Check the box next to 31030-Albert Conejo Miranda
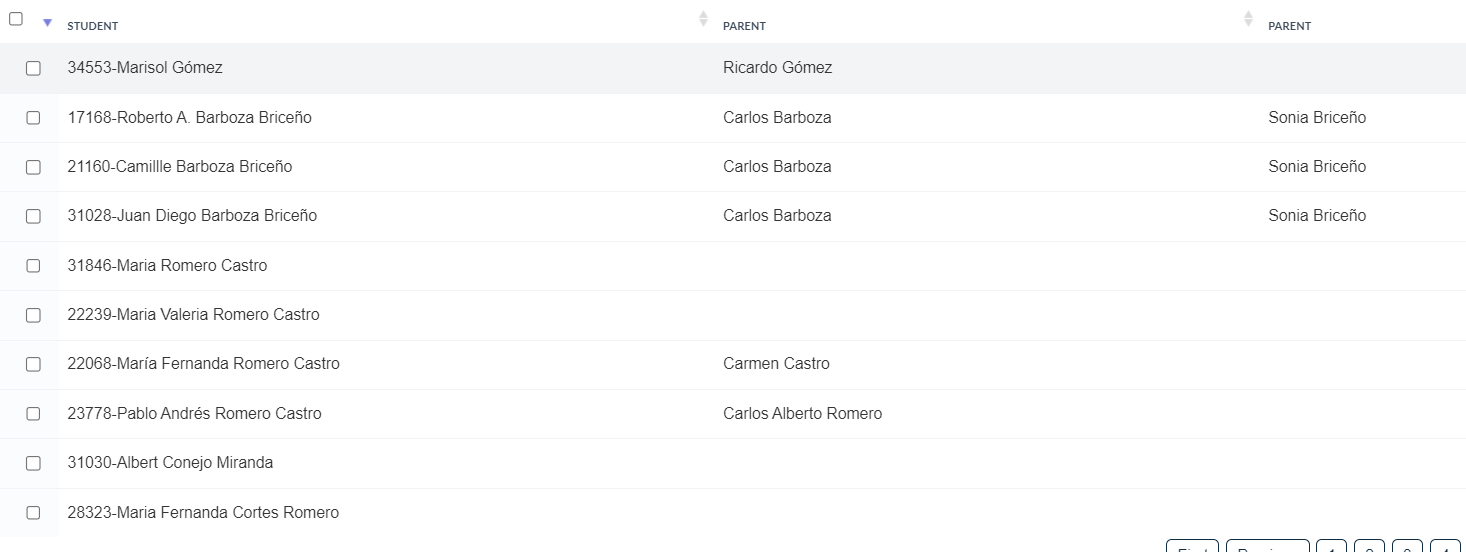1466x552 pixels. tap(33, 463)
